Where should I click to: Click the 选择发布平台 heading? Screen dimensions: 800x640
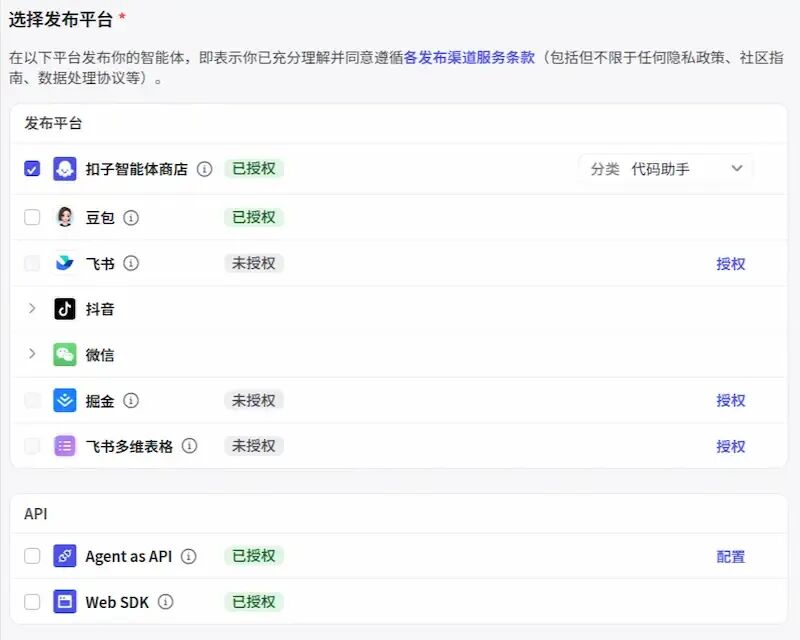pos(61,19)
